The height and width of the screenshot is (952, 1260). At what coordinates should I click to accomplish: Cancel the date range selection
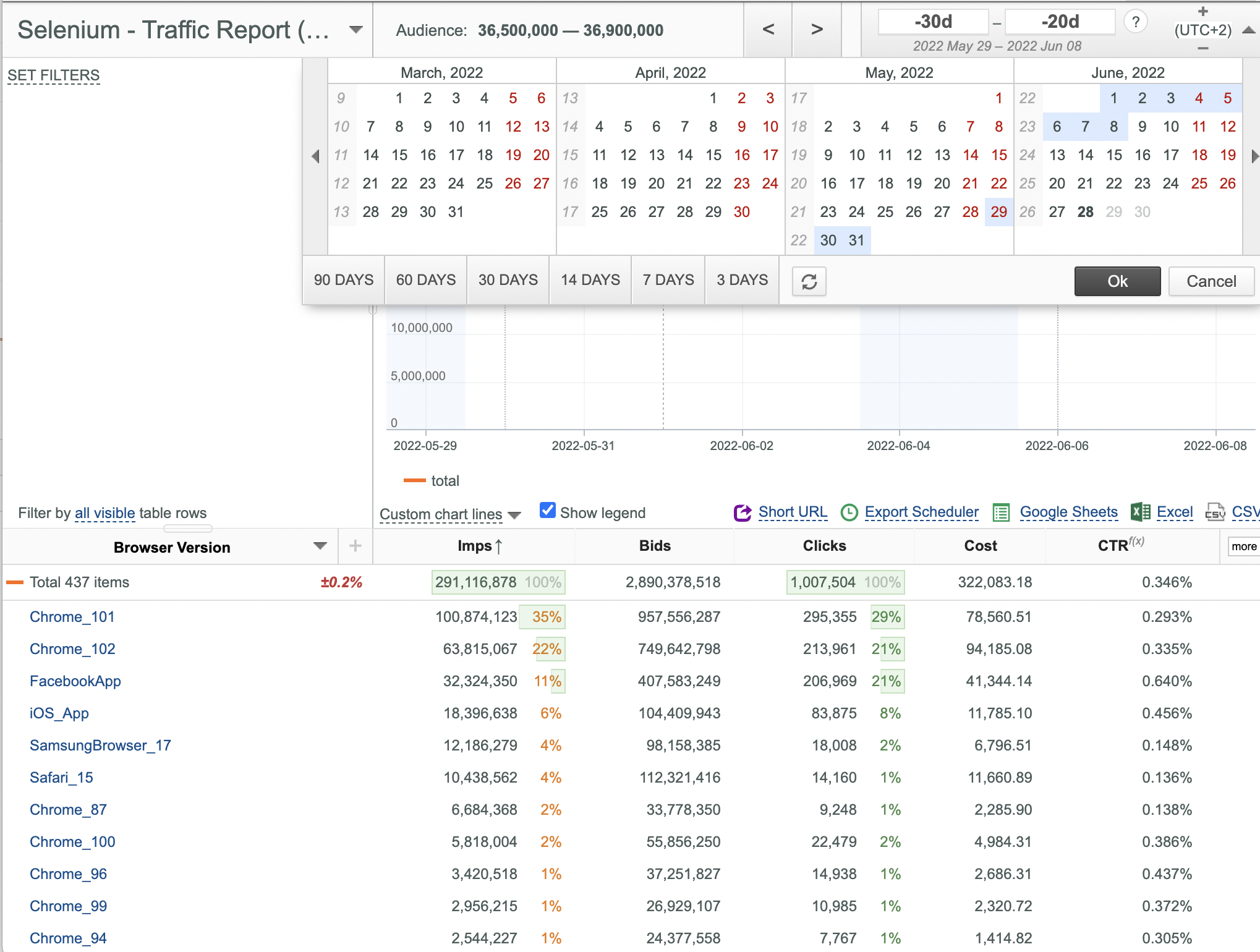click(x=1211, y=281)
